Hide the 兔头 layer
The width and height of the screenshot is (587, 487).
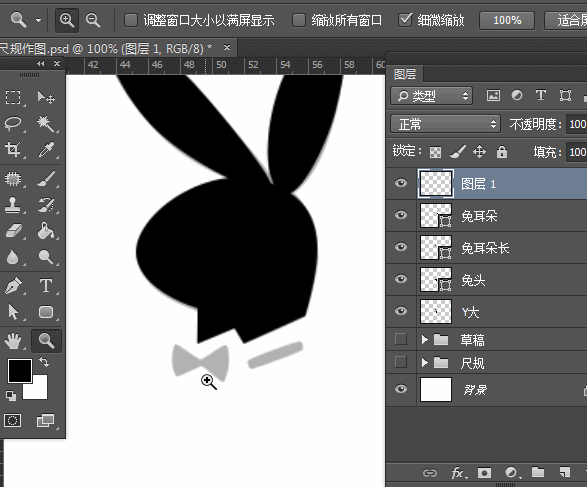[401, 279]
